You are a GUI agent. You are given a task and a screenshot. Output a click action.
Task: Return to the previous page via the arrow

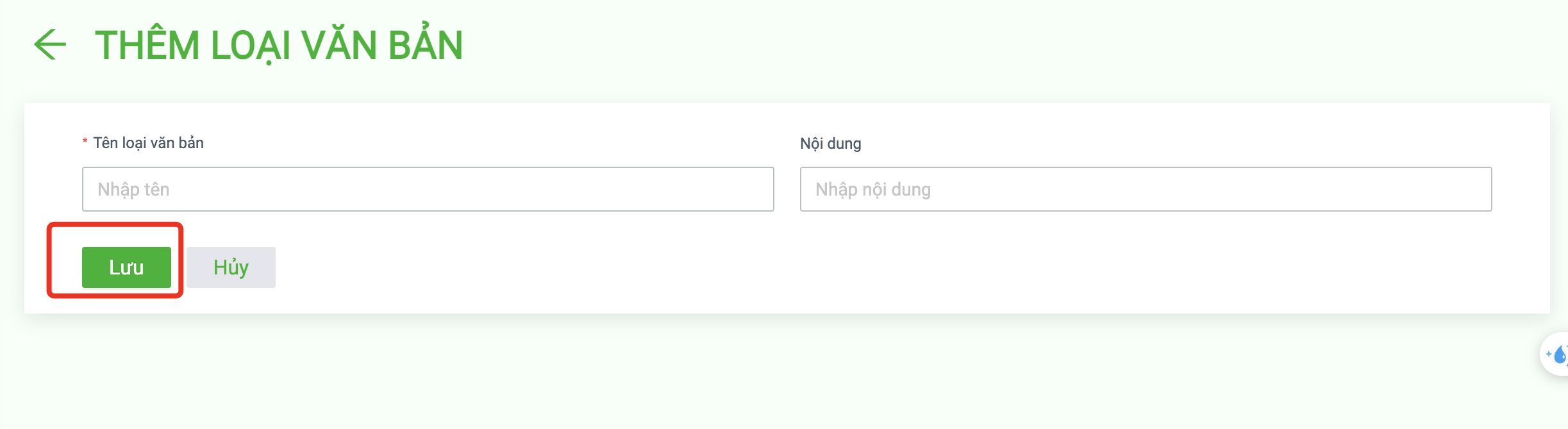click(x=50, y=45)
